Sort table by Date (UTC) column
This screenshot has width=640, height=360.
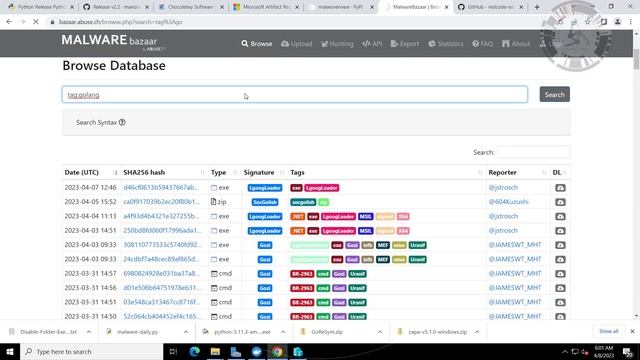(x=91, y=173)
